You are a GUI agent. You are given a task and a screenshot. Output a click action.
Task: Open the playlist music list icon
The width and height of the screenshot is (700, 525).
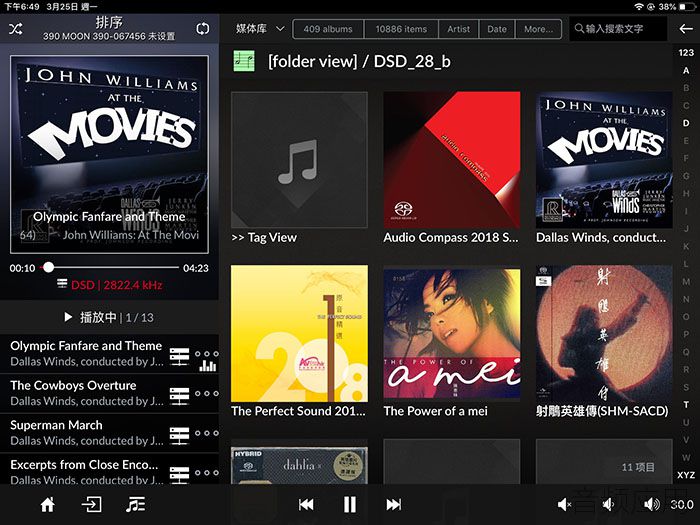pyautogui.click(x=135, y=504)
